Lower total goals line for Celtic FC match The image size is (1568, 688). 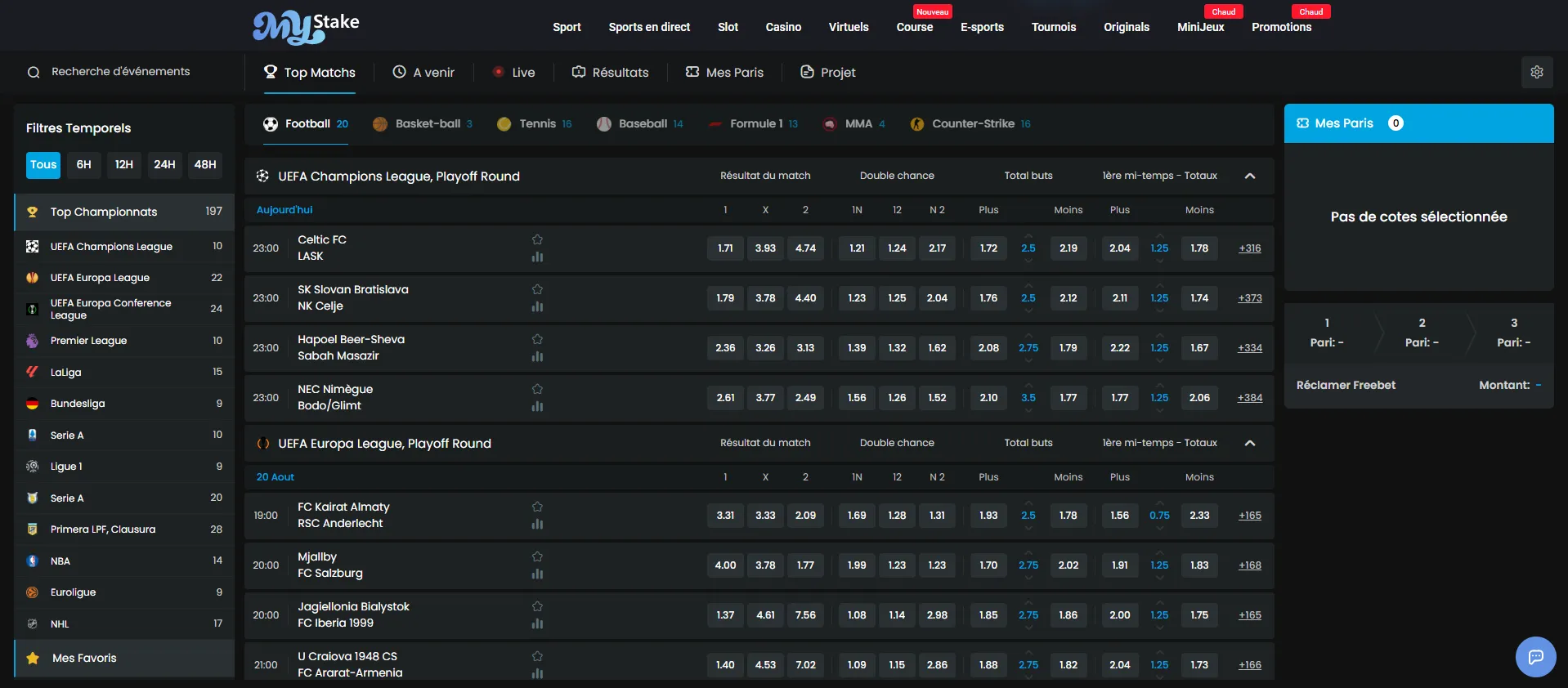click(x=1028, y=260)
